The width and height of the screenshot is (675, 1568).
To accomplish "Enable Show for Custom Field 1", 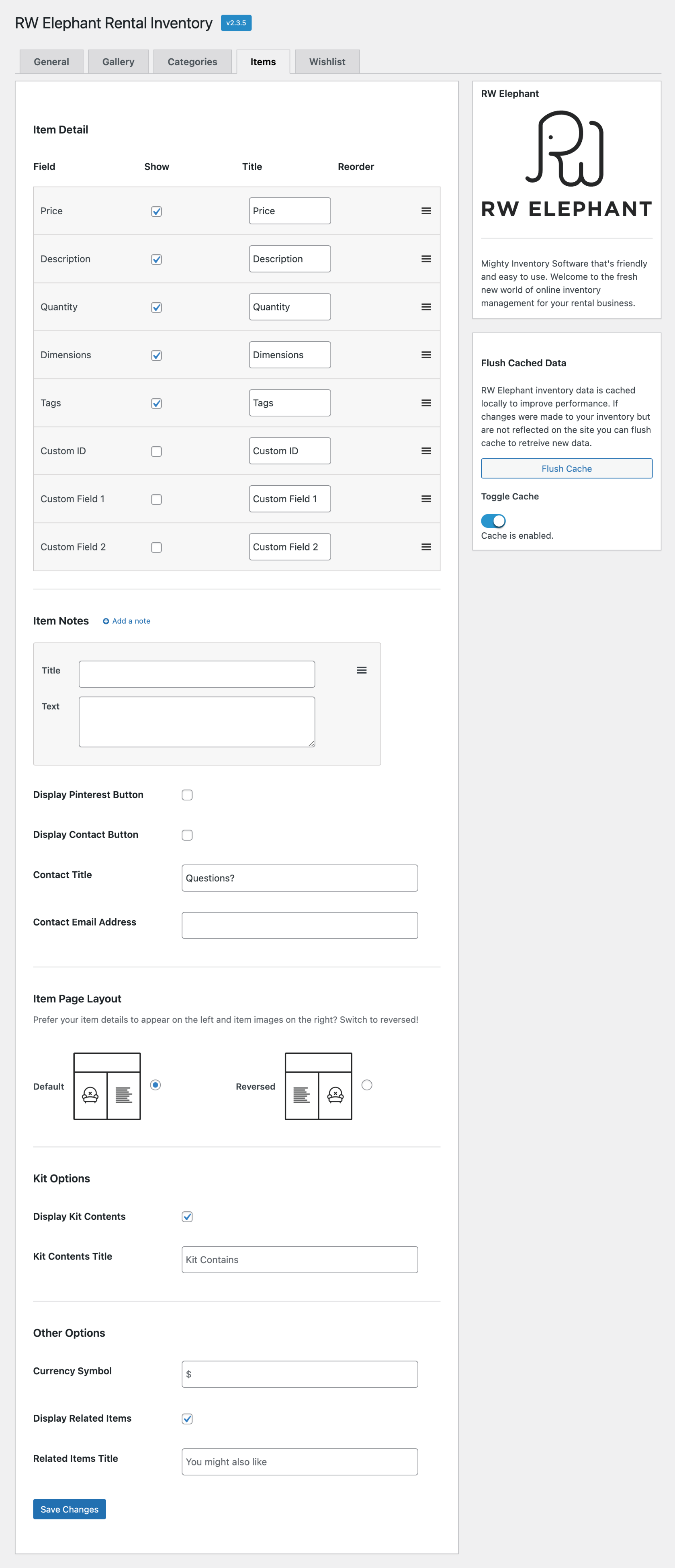I will (x=156, y=500).
